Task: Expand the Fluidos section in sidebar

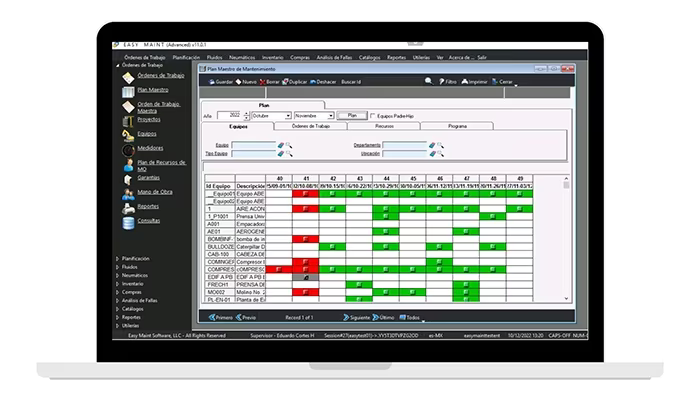Action: coord(117,267)
